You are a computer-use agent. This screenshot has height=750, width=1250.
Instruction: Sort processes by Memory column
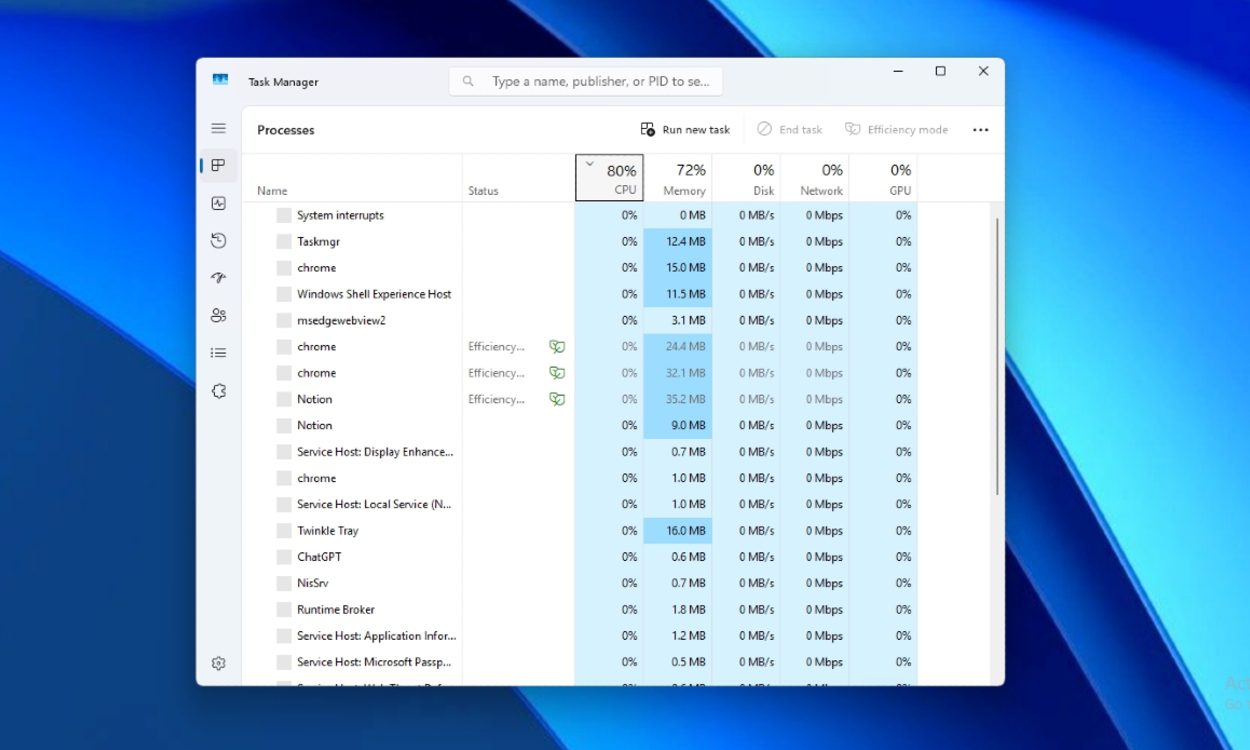click(678, 178)
